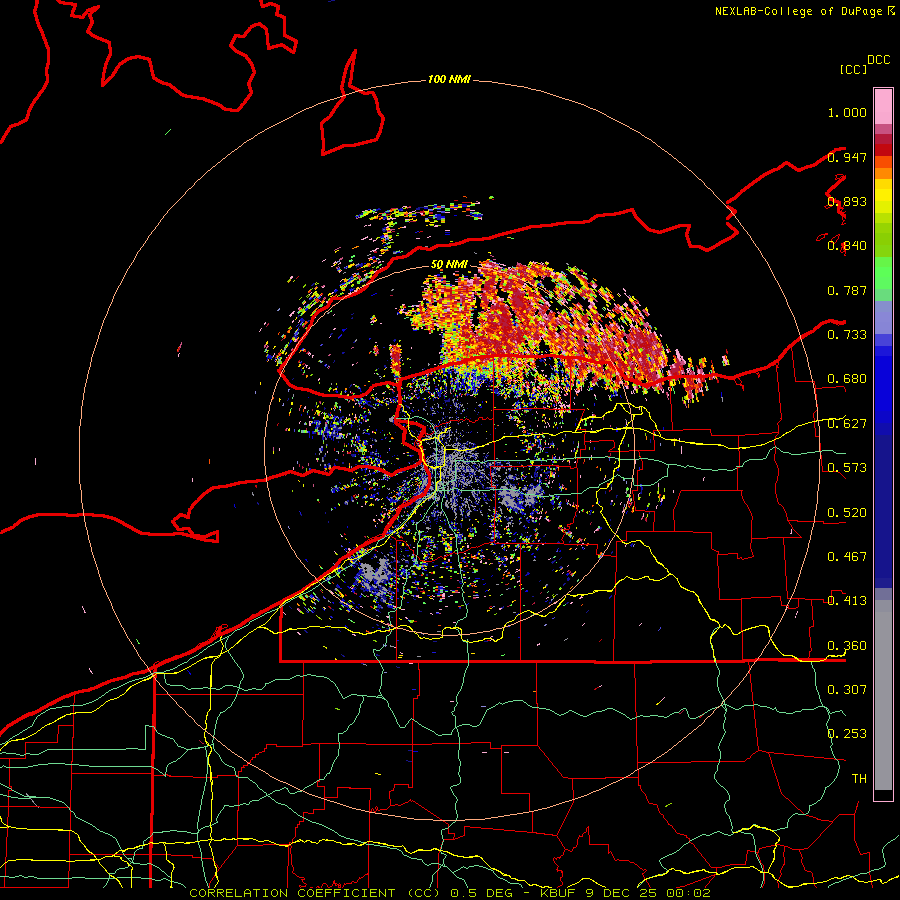Click the 50 NMI range ring label
900x900 pixels.
coord(449,265)
